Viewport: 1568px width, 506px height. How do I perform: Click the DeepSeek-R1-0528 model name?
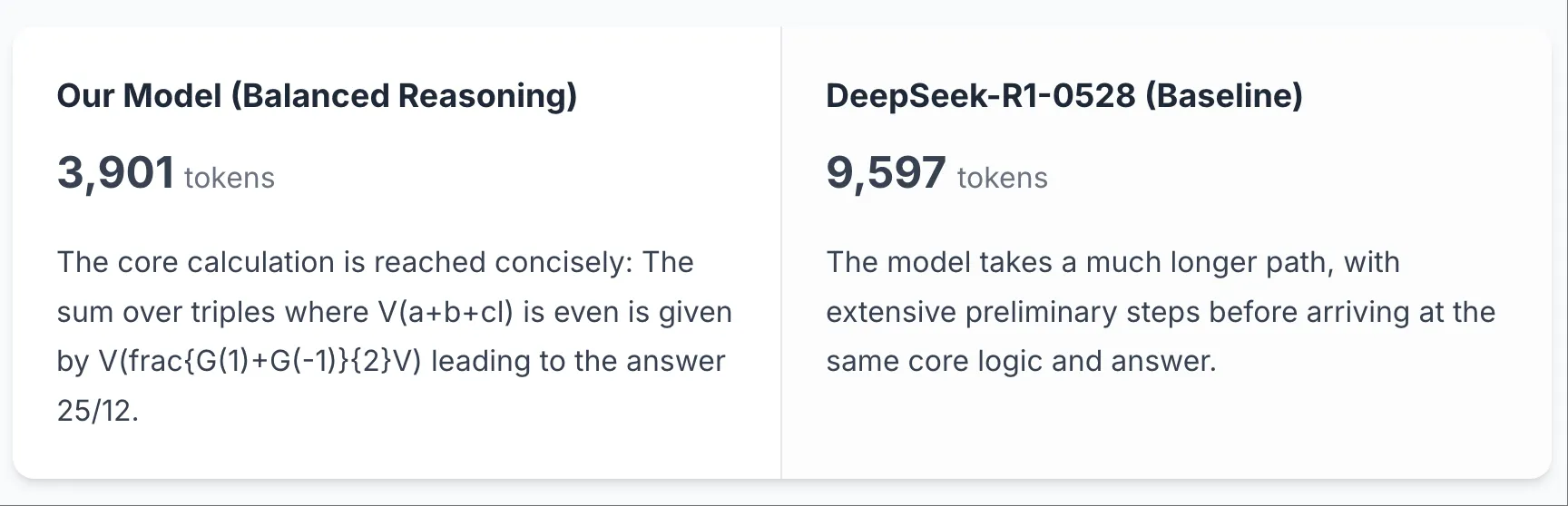[980, 96]
